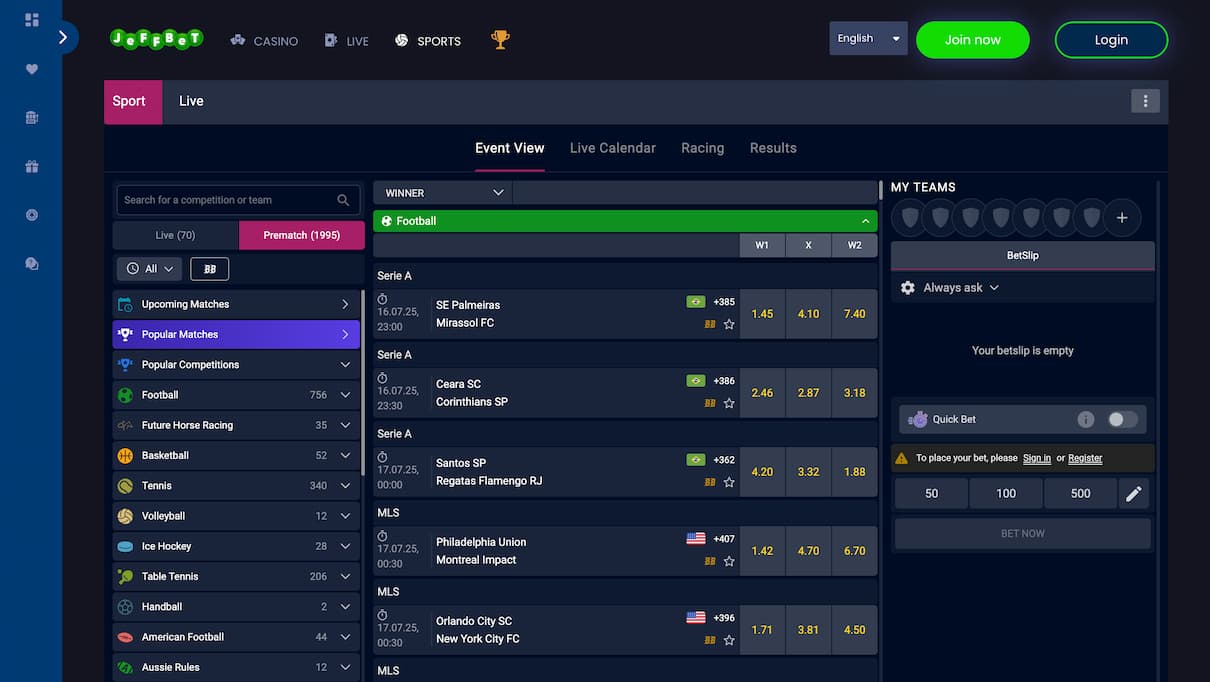1210x682 pixels.
Task: Open bet builder for Palmeiras match
Action: (710, 324)
